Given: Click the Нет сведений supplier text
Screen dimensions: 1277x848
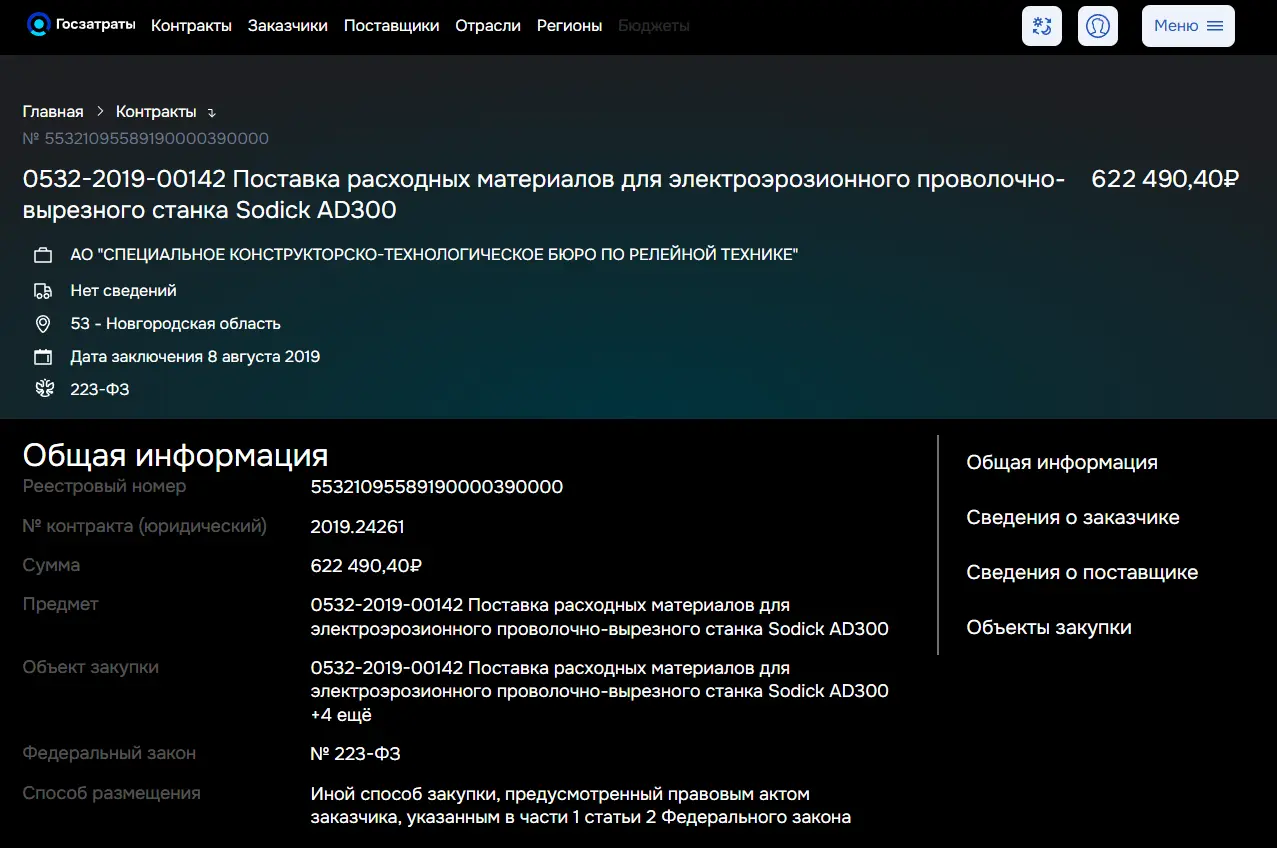Looking at the screenshot, I should click(x=123, y=291).
